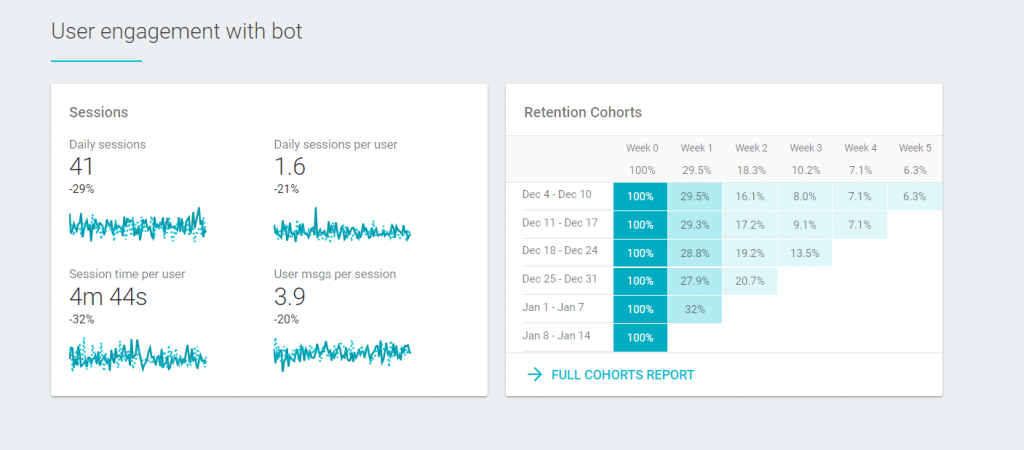Click the Jan 8 - Jan 14 cohort row label
The image size is (1024, 450).
[x=558, y=335]
